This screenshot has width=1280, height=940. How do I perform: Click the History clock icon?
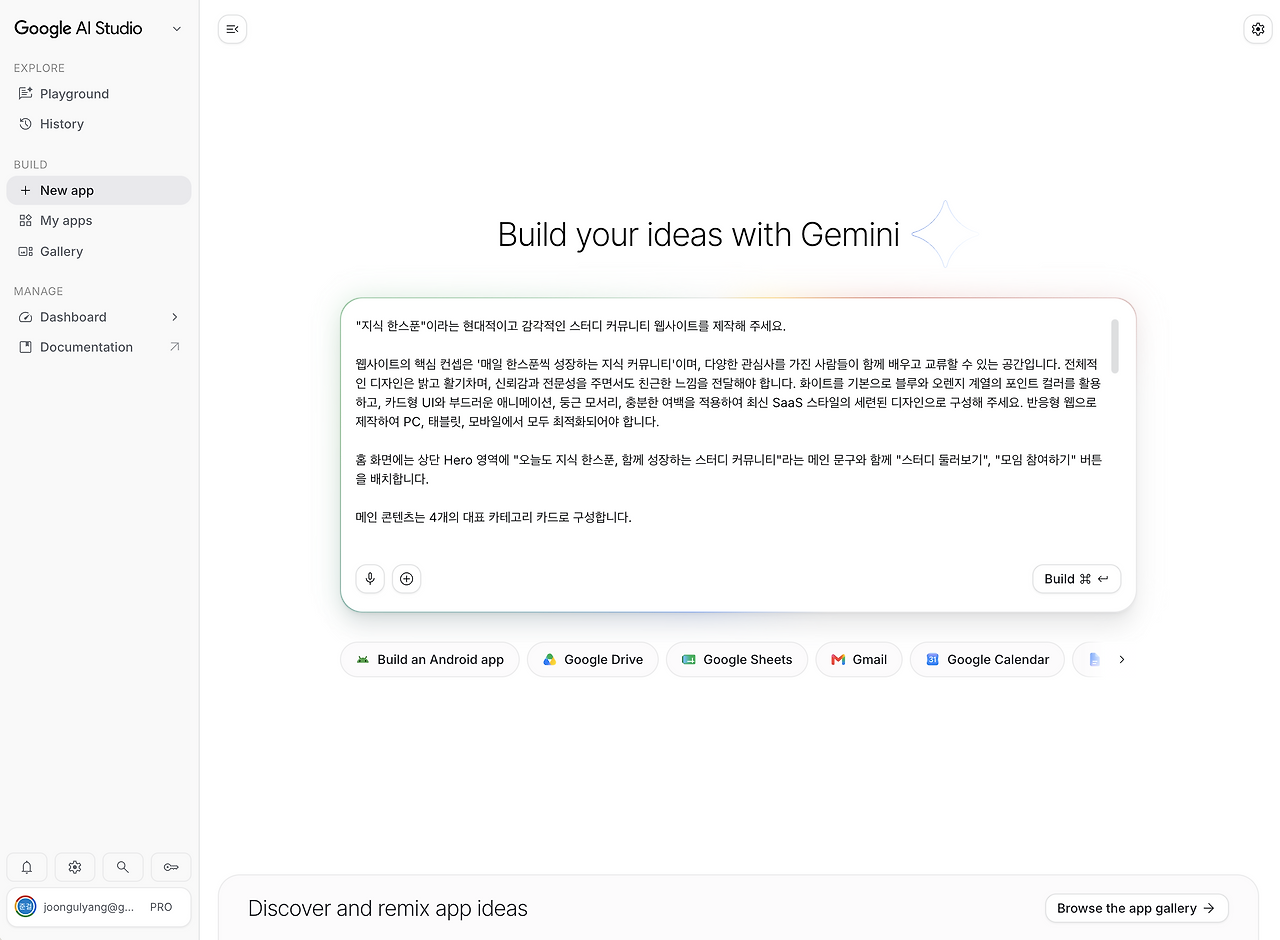(26, 124)
